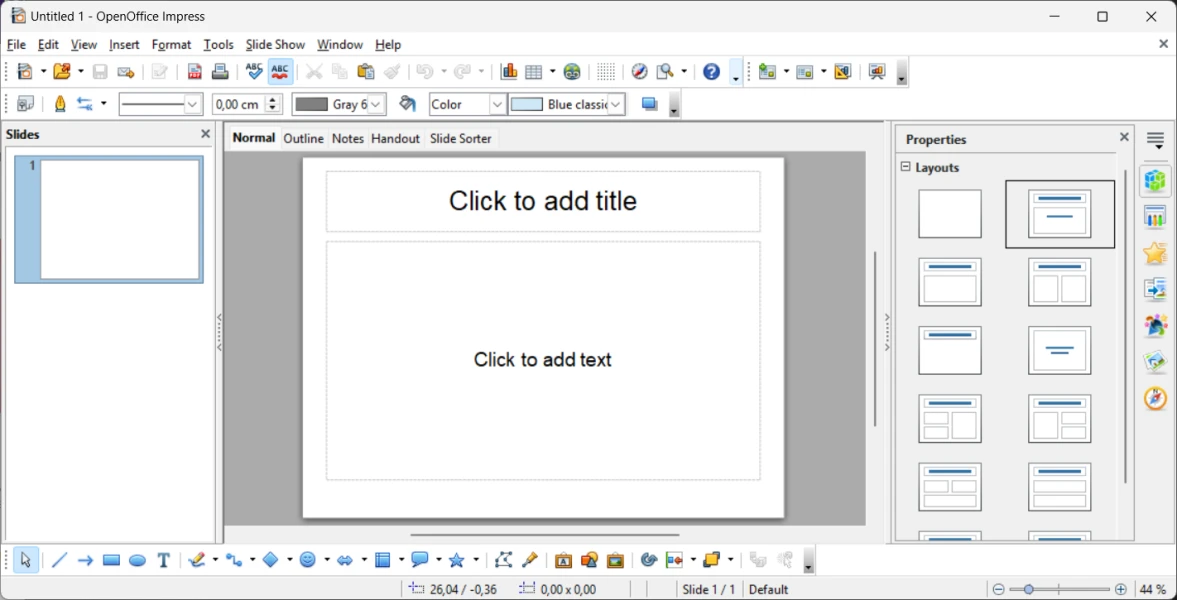Open the area style Color dropdown

pyautogui.click(x=497, y=105)
